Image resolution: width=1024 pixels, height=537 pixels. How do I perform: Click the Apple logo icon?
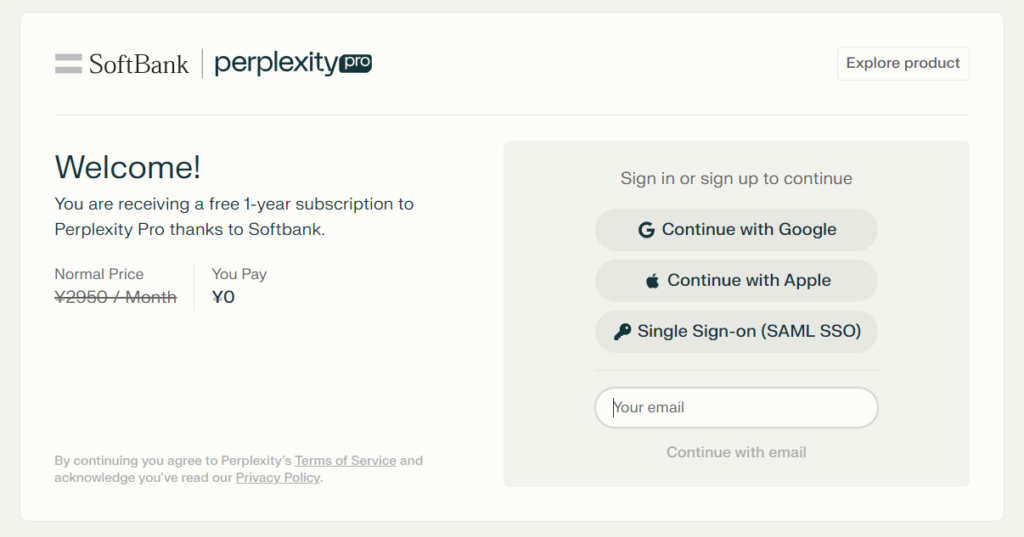[x=652, y=281]
